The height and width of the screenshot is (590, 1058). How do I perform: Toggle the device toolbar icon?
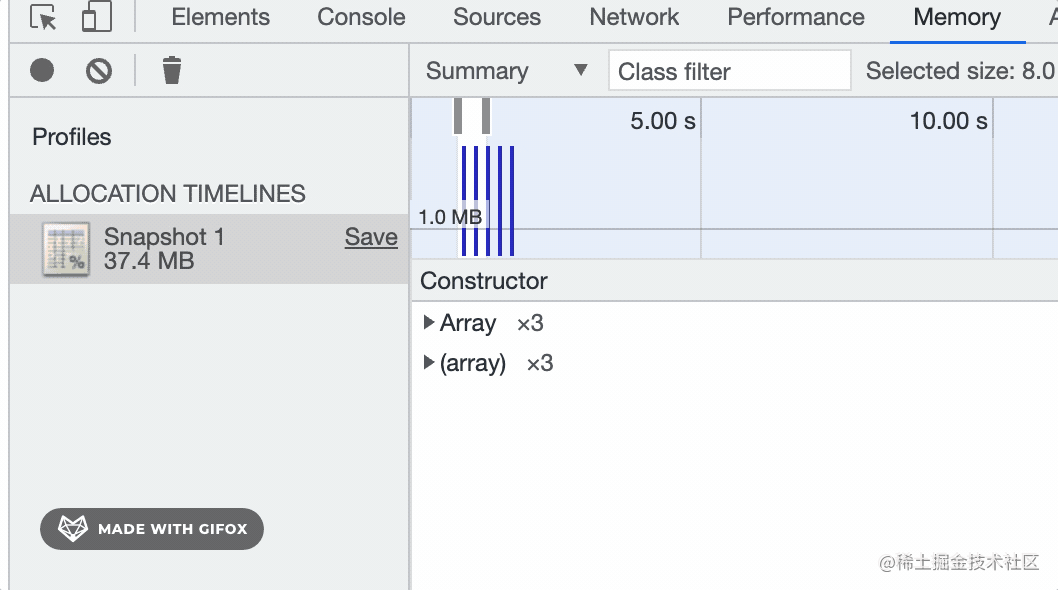coord(96,17)
